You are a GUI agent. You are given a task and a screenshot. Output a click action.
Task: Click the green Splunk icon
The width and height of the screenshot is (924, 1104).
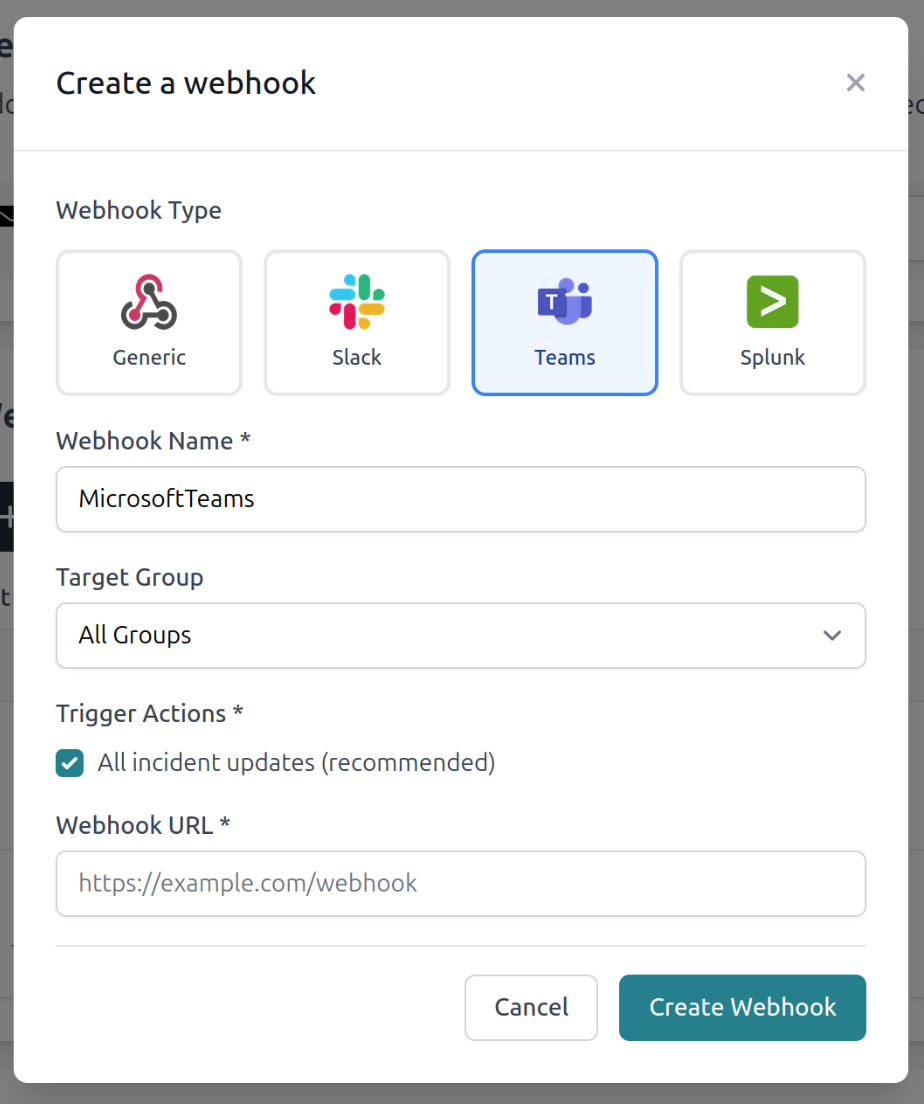(772, 300)
